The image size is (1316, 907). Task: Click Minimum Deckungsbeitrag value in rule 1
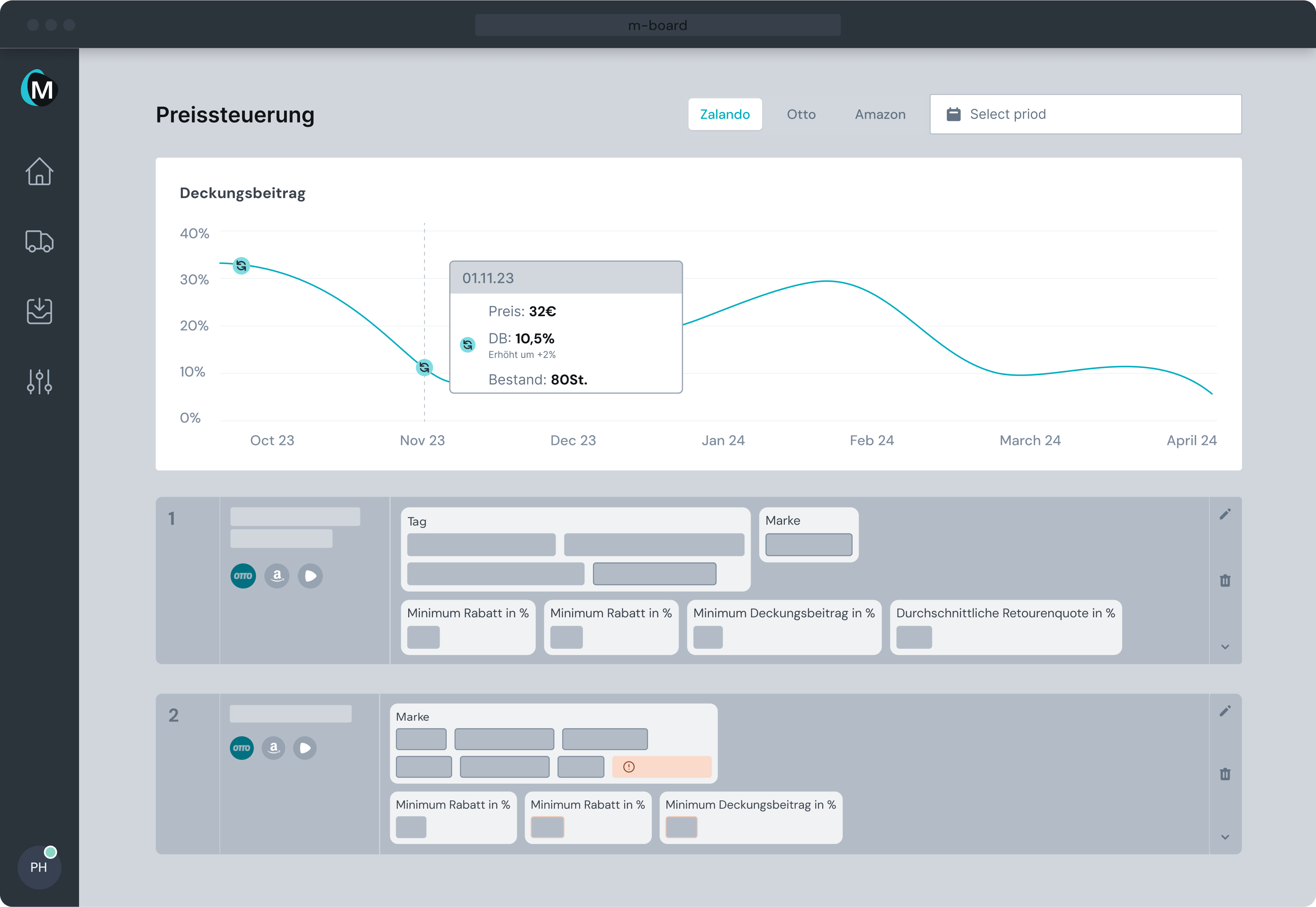(x=708, y=637)
